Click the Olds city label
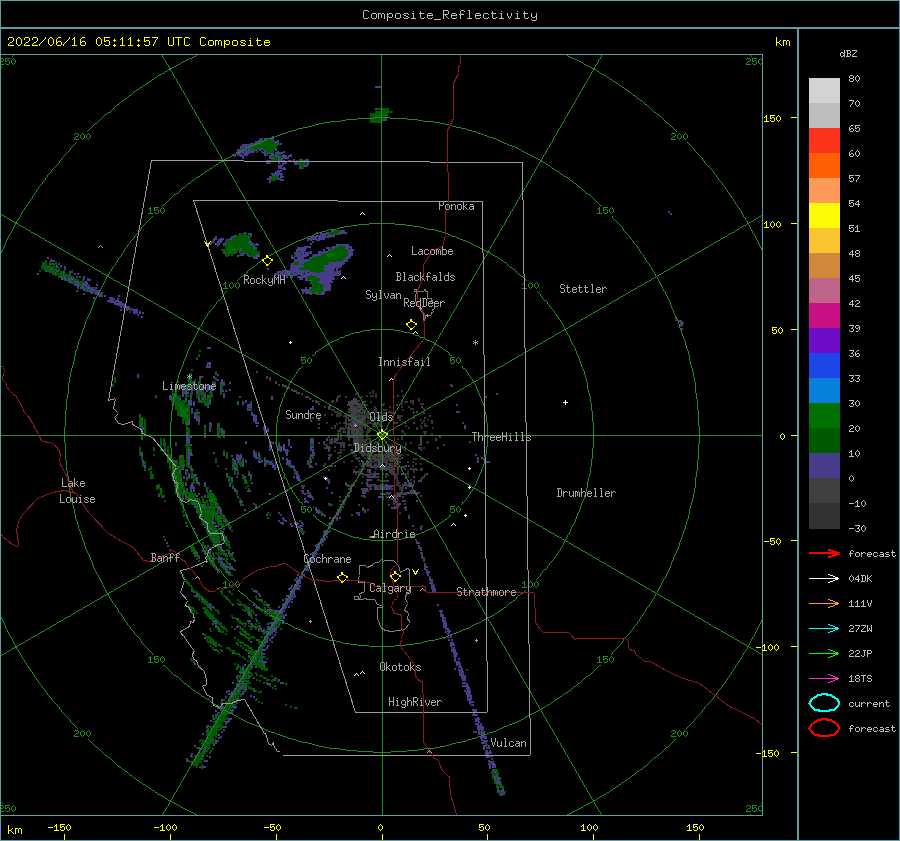 click(381, 417)
